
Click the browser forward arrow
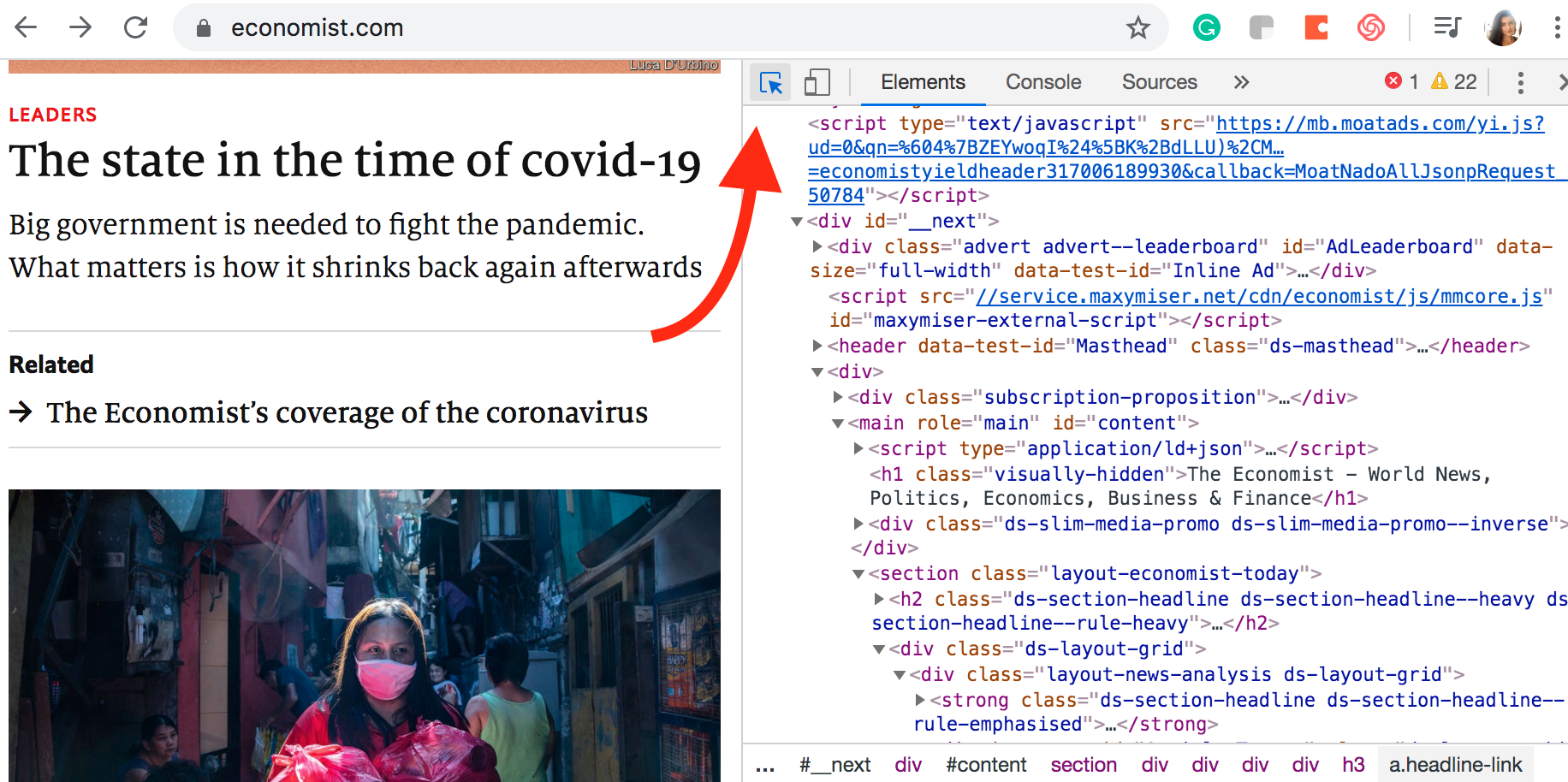point(80,27)
